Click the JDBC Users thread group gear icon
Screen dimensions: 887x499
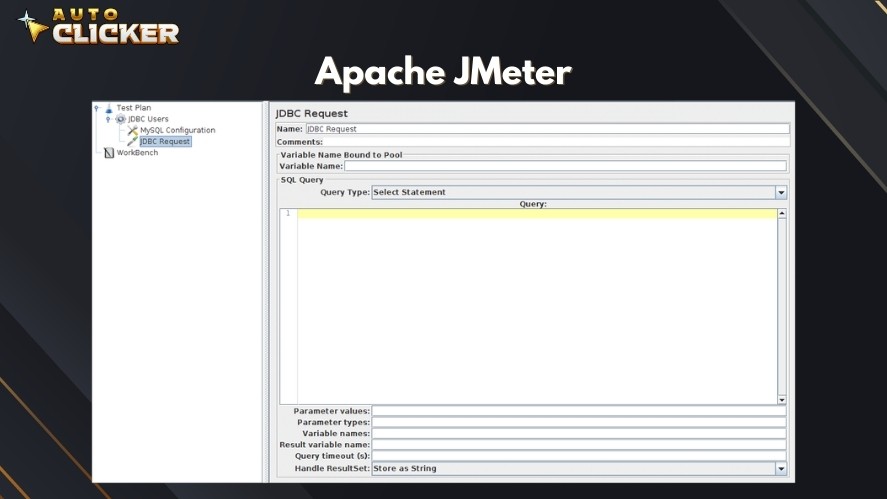120,119
